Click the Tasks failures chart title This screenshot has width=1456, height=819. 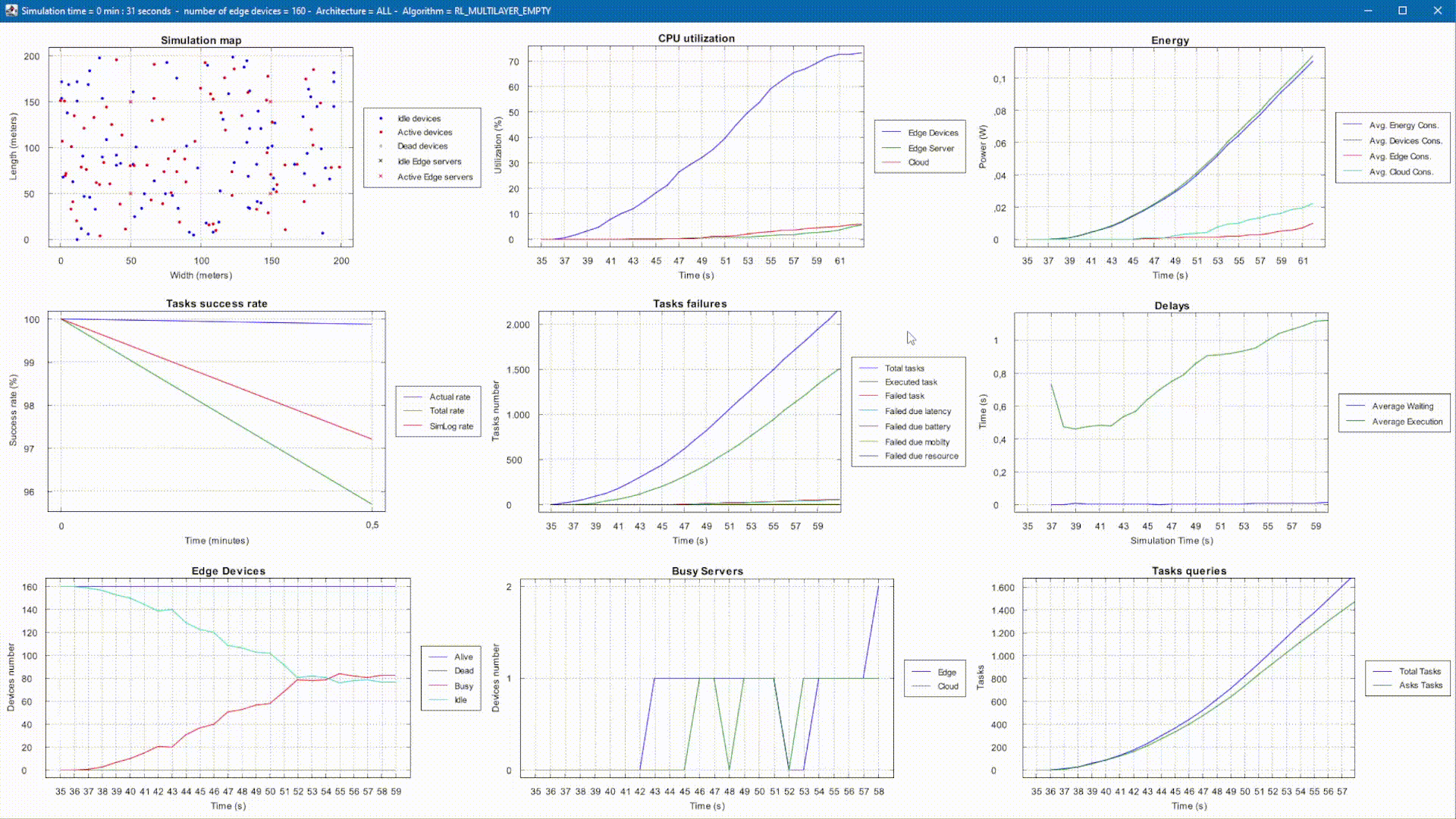pyautogui.click(x=689, y=303)
